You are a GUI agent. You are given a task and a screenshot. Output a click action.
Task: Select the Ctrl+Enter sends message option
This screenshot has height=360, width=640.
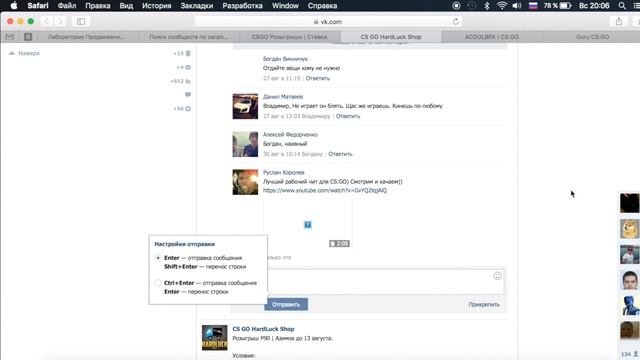coord(158,283)
